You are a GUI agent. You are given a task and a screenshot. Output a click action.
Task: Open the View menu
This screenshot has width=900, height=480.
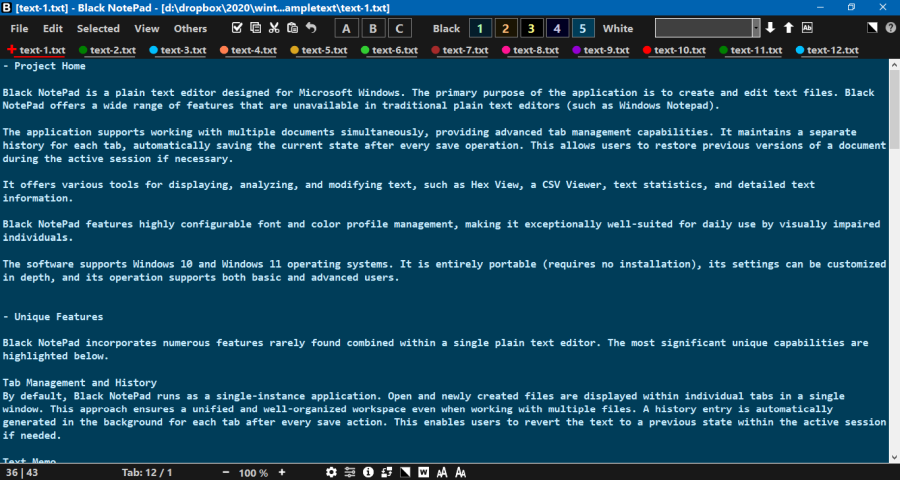147,28
